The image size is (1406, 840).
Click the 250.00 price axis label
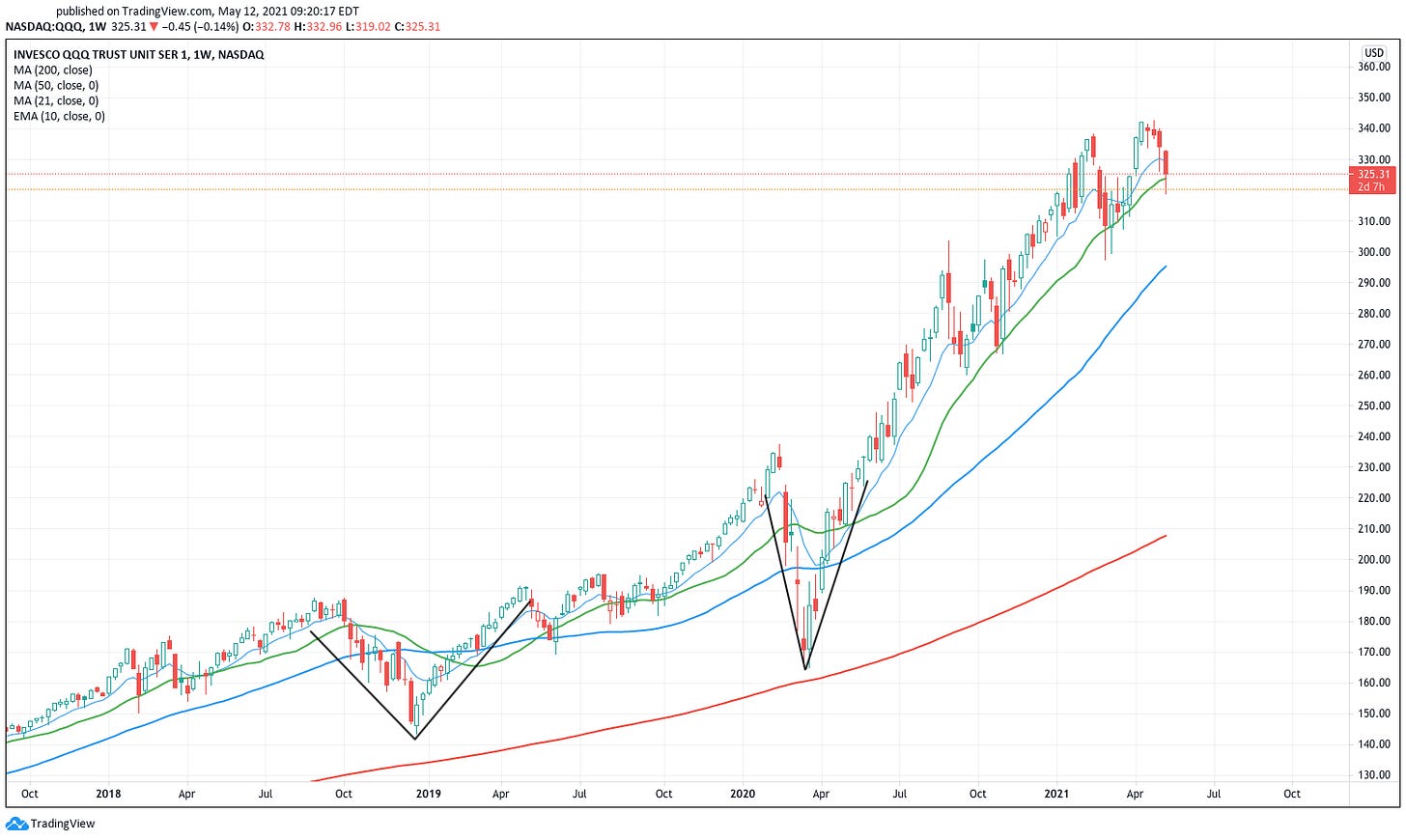(1374, 406)
